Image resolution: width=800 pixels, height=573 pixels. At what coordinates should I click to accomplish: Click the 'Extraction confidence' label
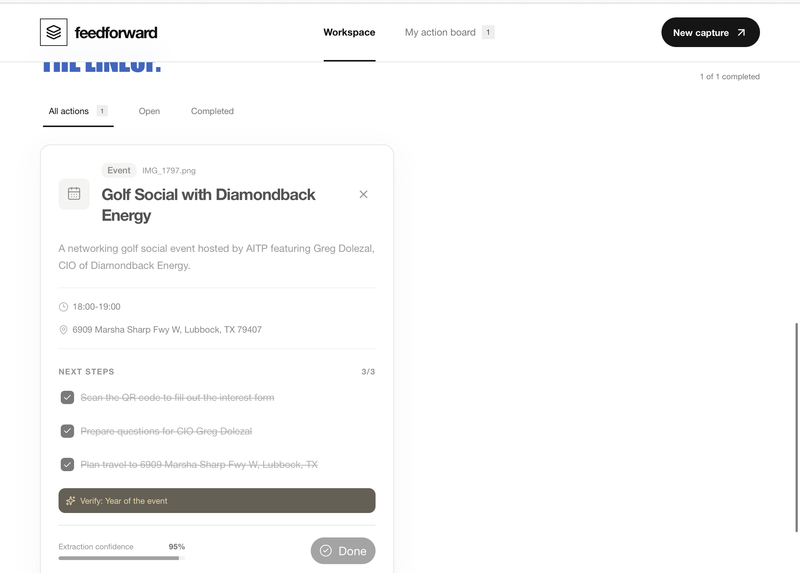click(x=96, y=546)
